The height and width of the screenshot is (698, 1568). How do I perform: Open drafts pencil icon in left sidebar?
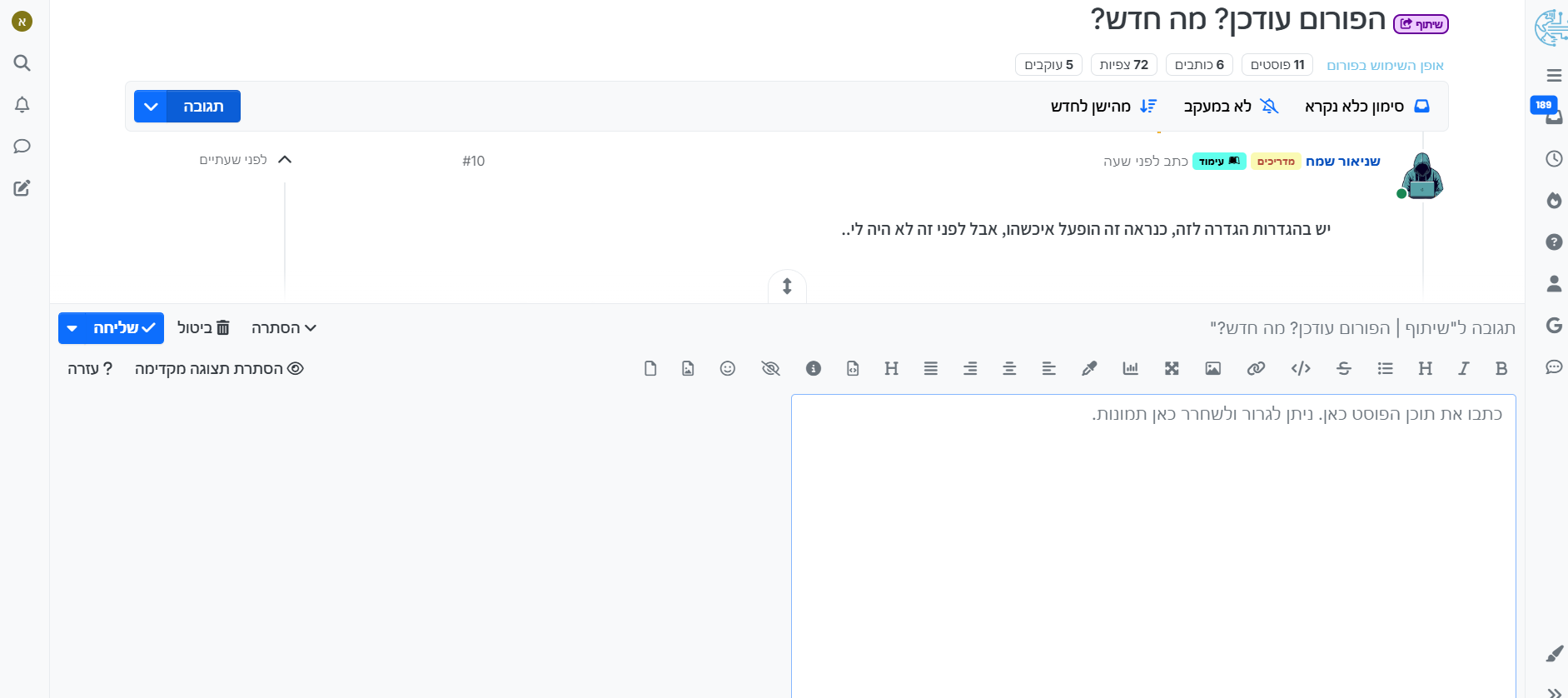pos(22,188)
